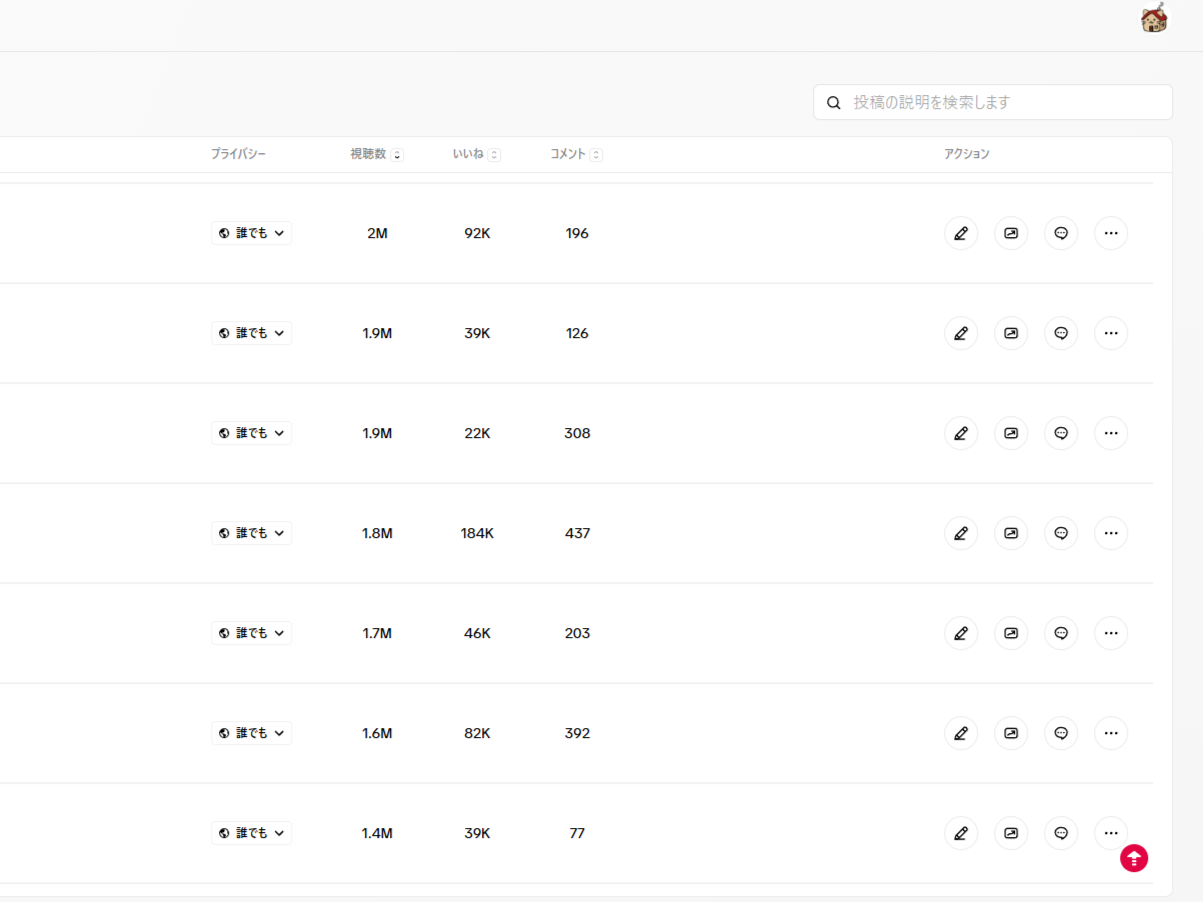Screen dimensions: 1203x902
Task: Click the 1.7M views value
Action: 377,633
